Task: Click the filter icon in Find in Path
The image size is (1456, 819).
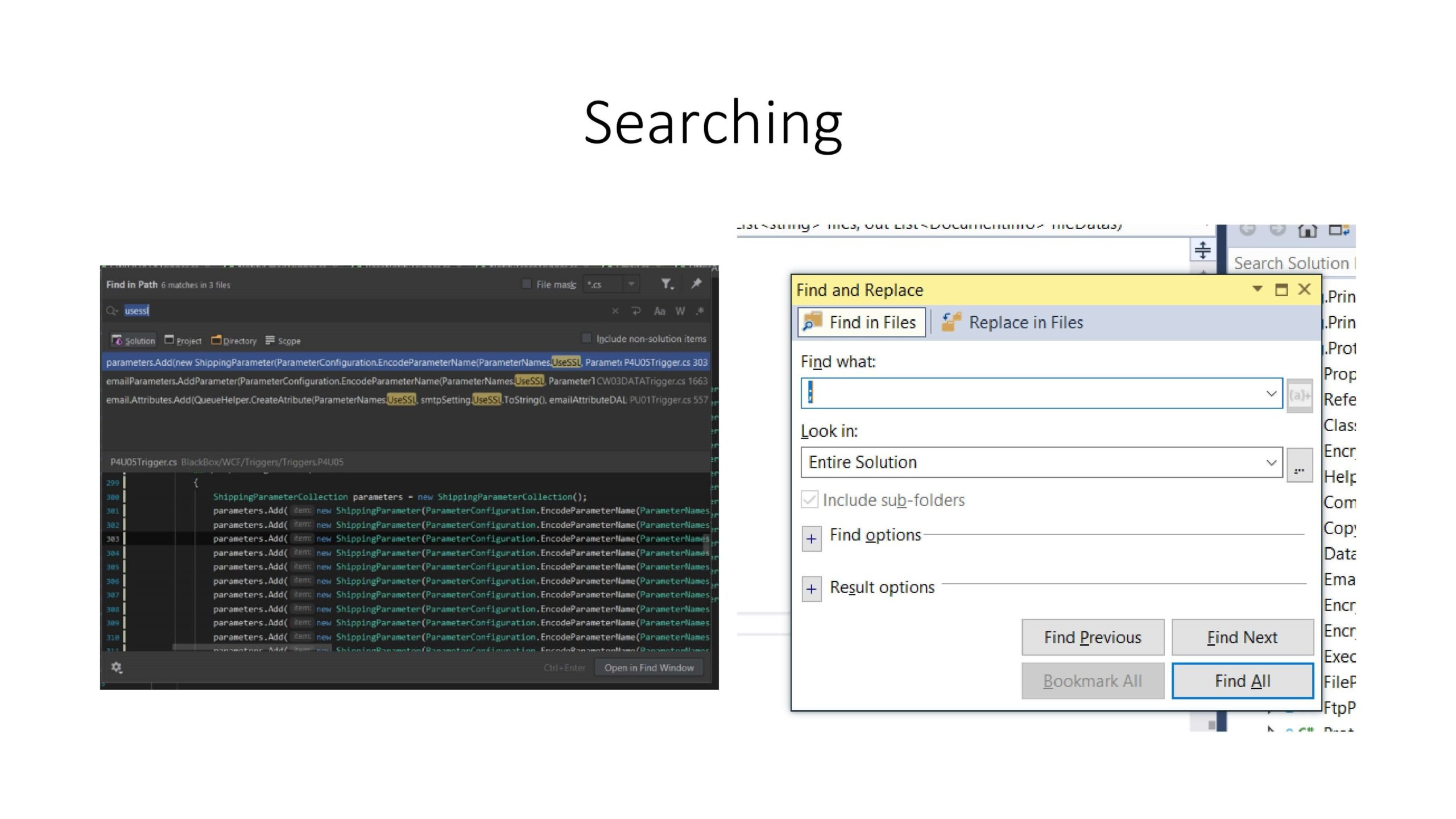Action: tap(667, 284)
